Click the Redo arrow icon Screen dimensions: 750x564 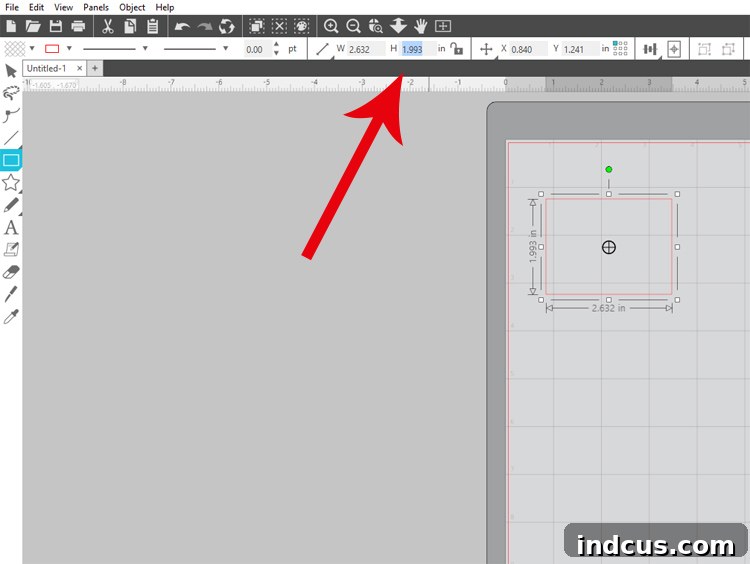click(205, 26)
